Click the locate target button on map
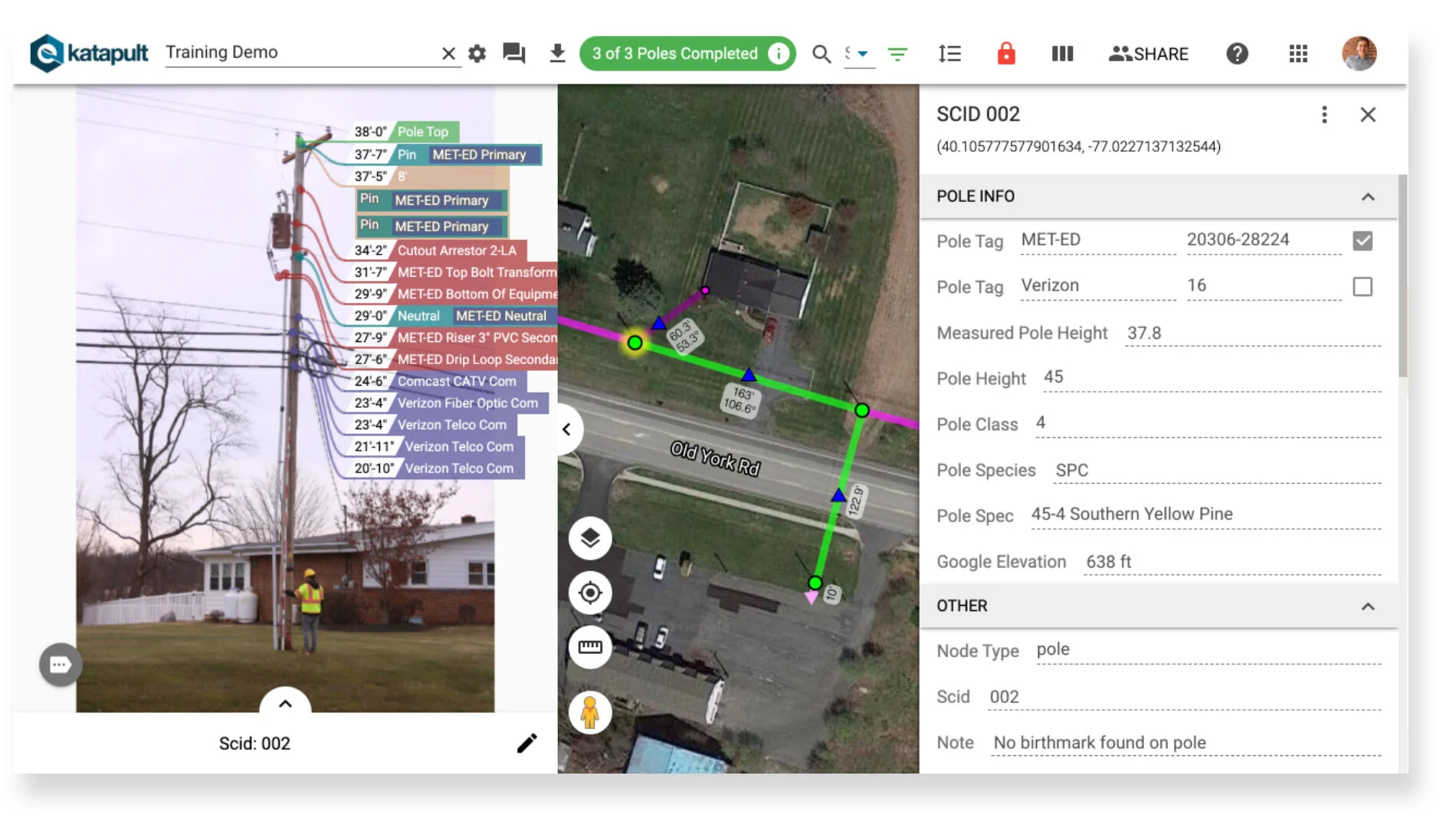The width and height of the screenshot is (1456, 828). click(590, 593)
